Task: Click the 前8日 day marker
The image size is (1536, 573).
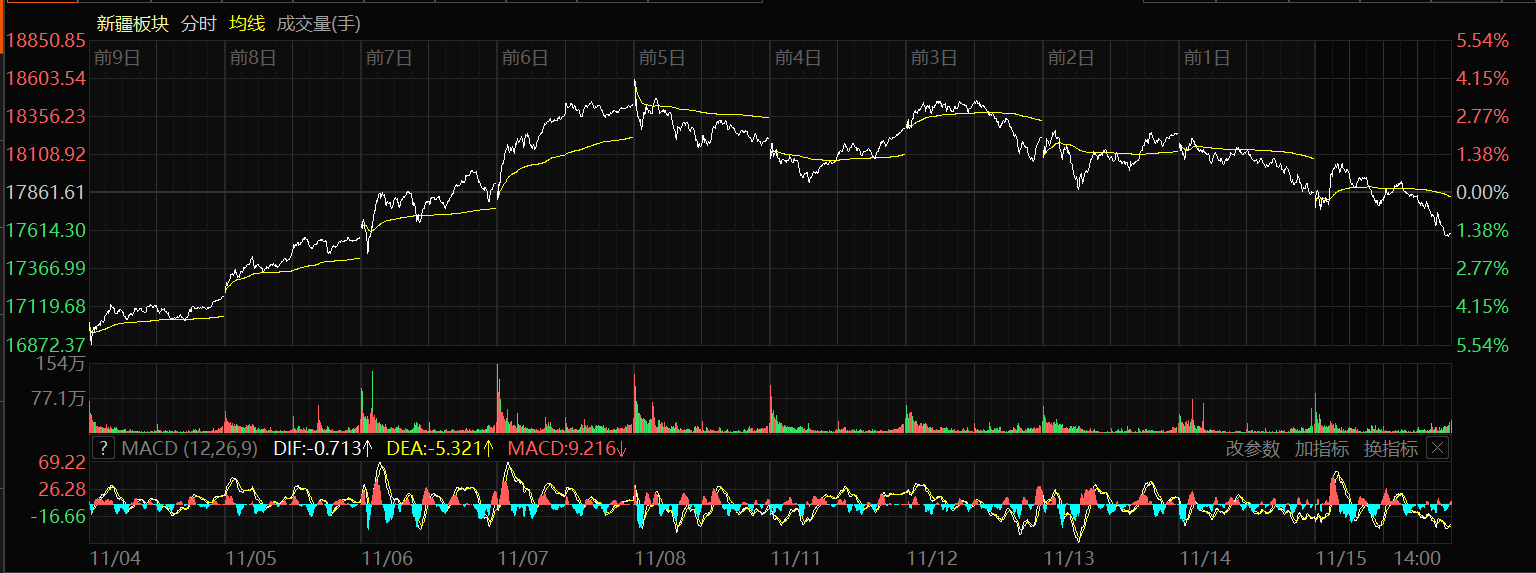Action: click(253, 57)
